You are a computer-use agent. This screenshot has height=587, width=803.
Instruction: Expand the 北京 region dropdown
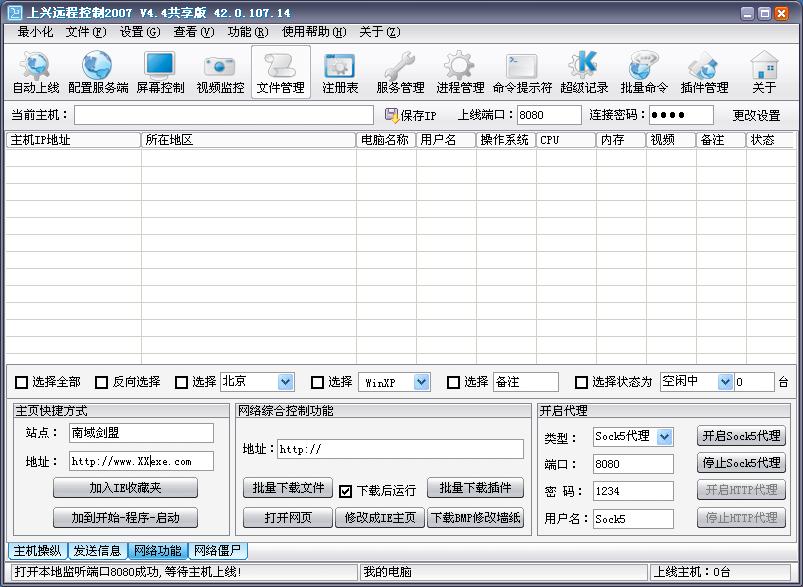(x=285, y=382)
